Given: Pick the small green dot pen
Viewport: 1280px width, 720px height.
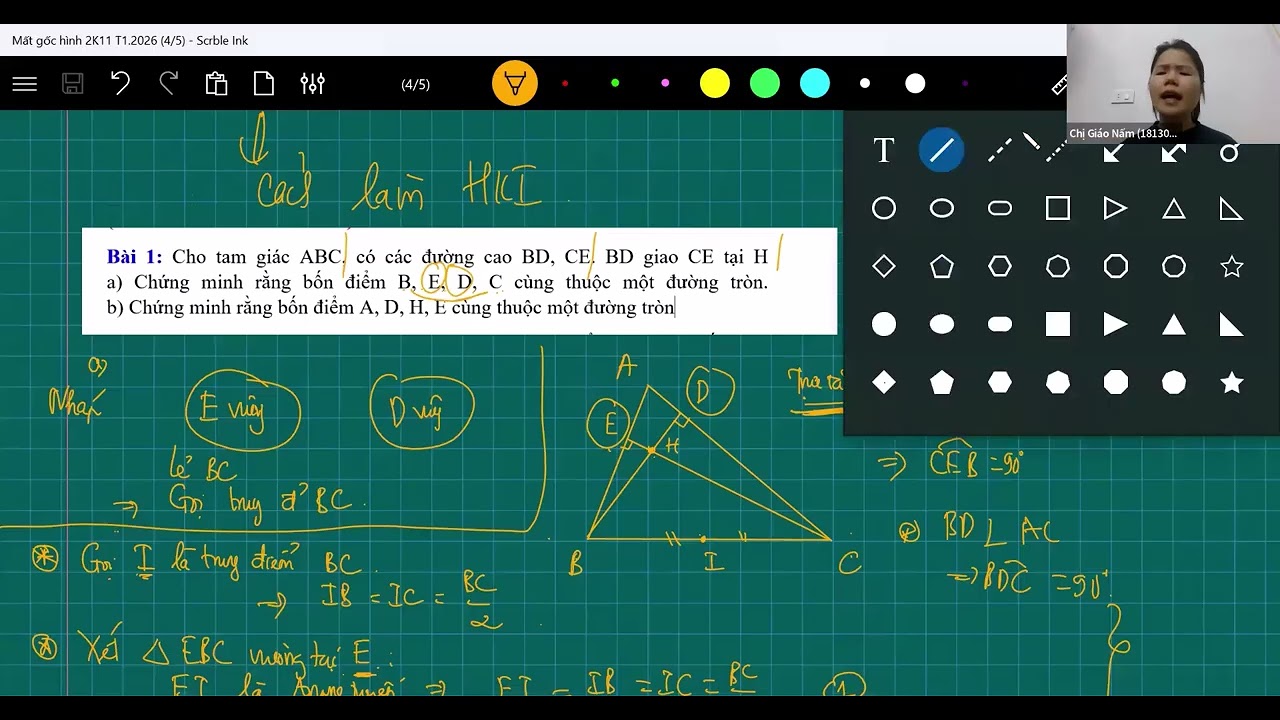Looking at the screenshot, I should [x=615, y=83].
